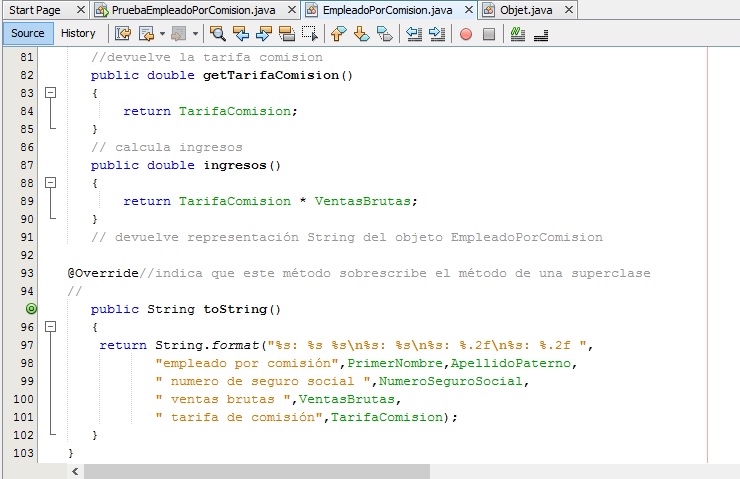740x479 pixels.
Task: Jump to the previous search occurrence
Action: [x=241, y=33]
